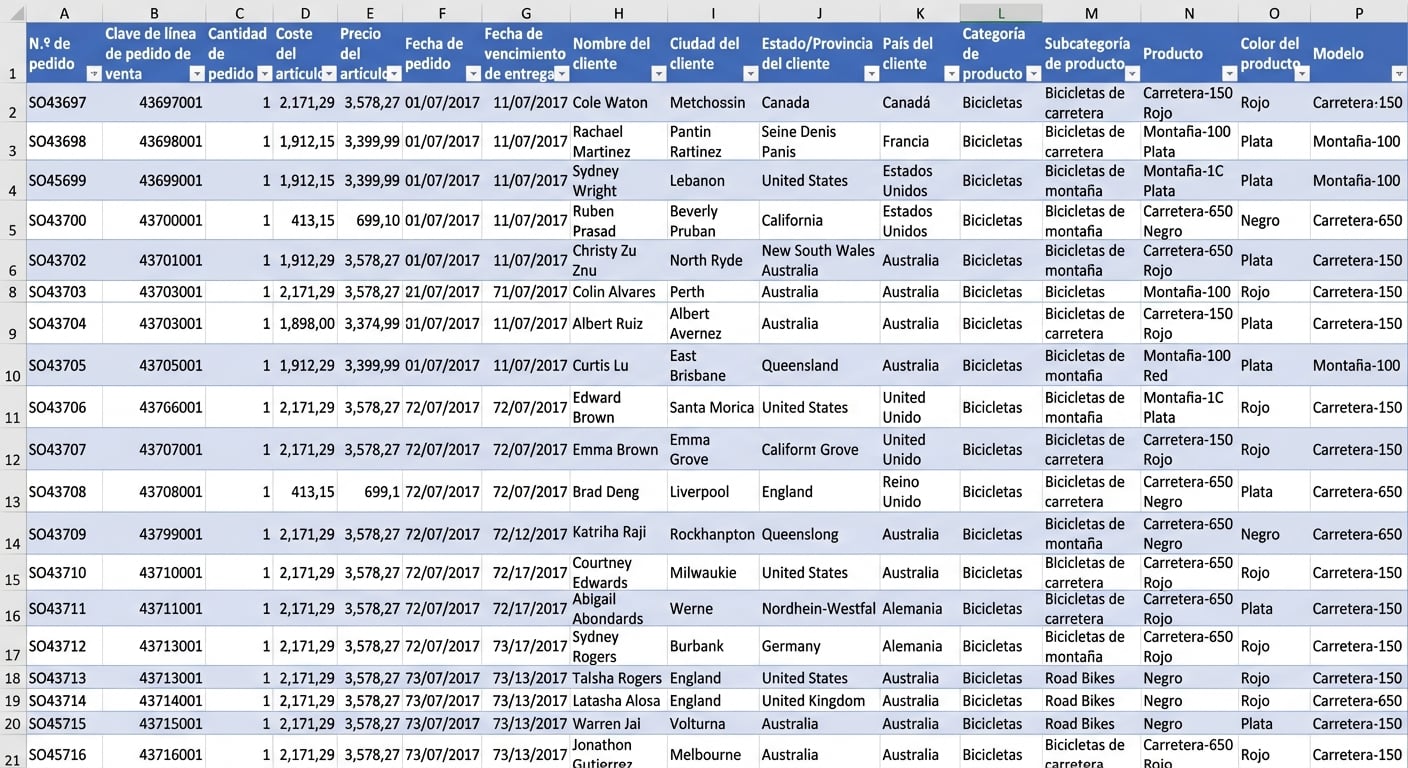Click the order number cell SO43697

pos(64,103)
